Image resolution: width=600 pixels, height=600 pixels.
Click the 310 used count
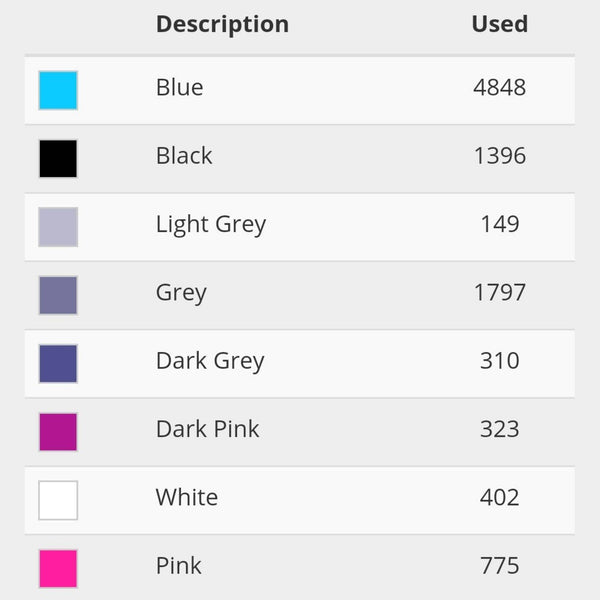pos(499,361)
